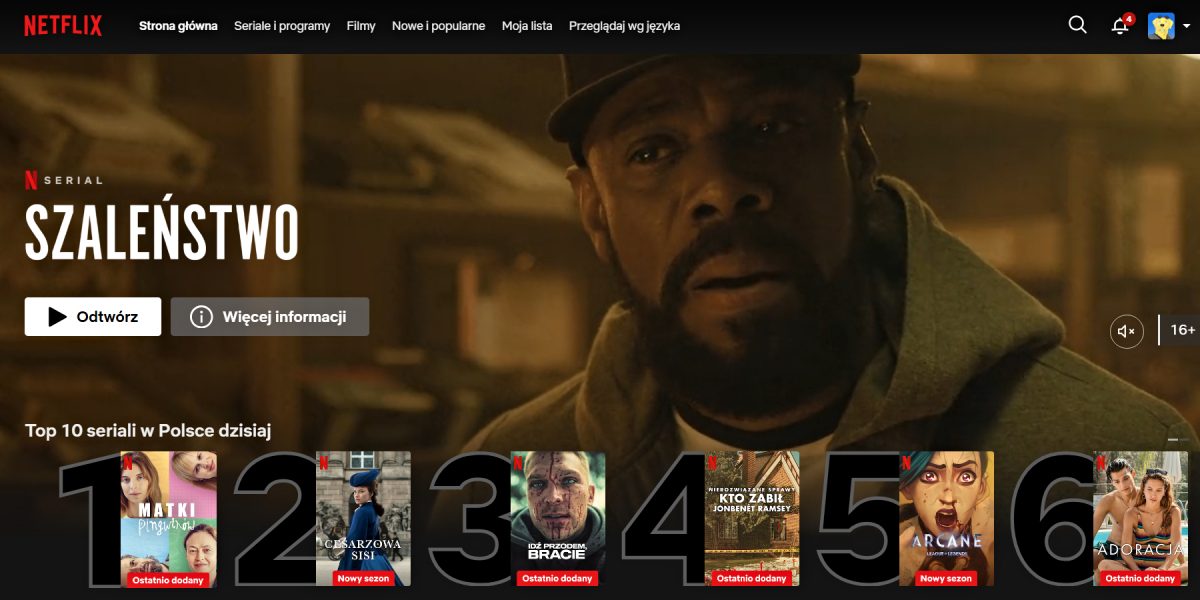The height and width of the screenshot is (600, 1200).
Task: Open Więcej informacji about Szaleństwo
Action: (270, 317)
